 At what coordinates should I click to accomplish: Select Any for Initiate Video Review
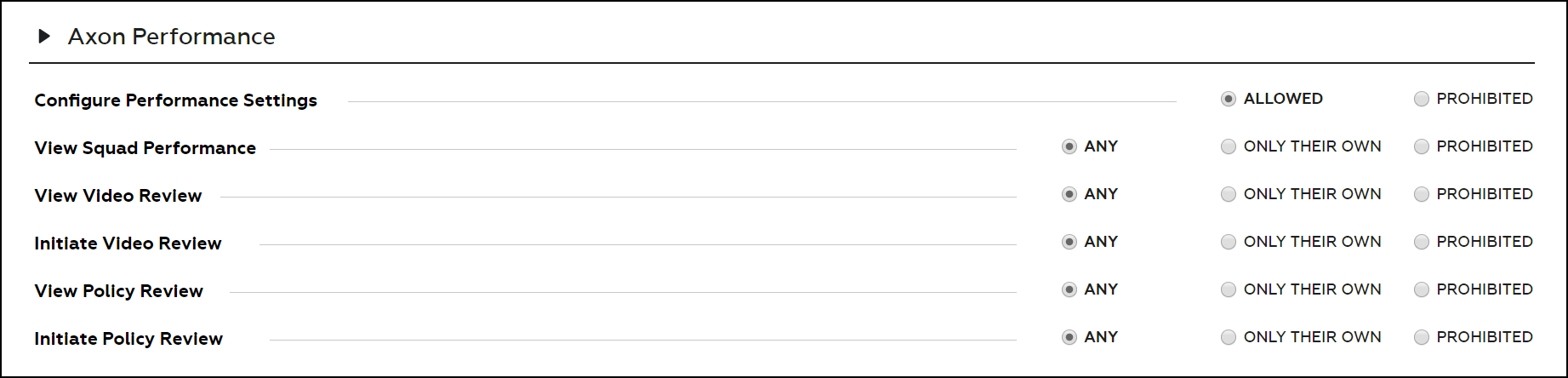tap(1069, 242)
